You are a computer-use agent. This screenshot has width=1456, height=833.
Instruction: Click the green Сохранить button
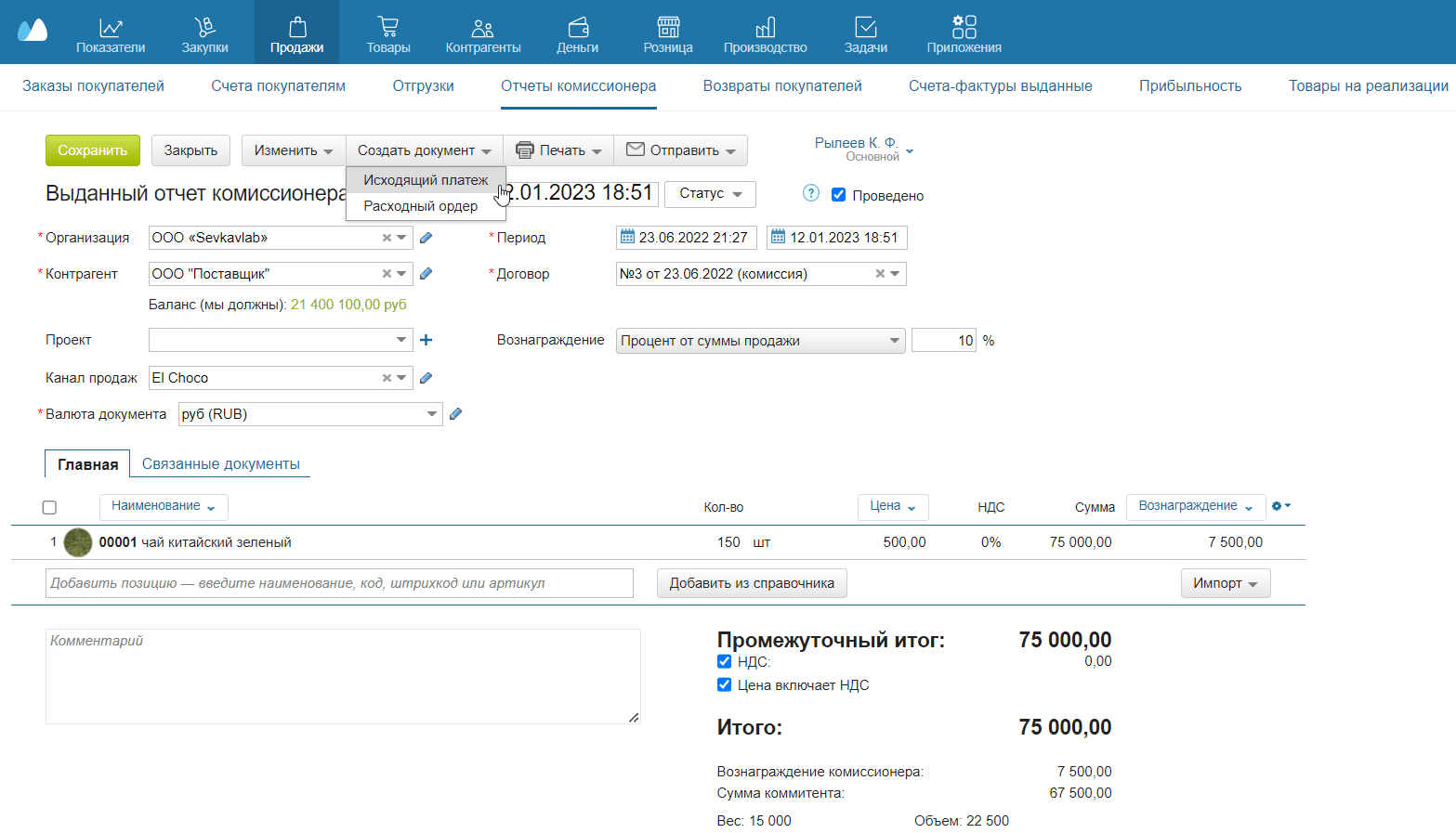point(92,150)
